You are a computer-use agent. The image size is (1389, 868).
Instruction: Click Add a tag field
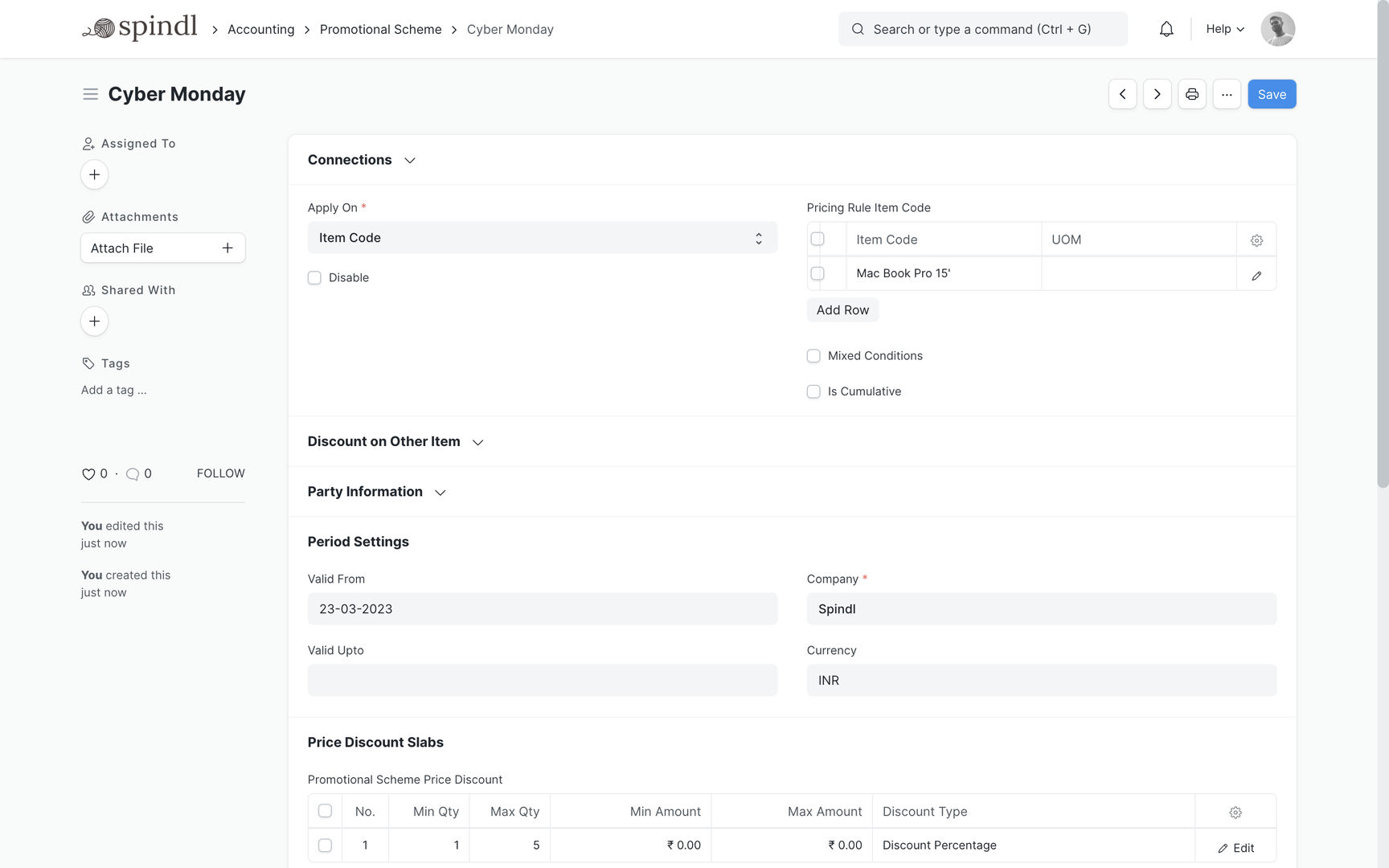point(114,390)
